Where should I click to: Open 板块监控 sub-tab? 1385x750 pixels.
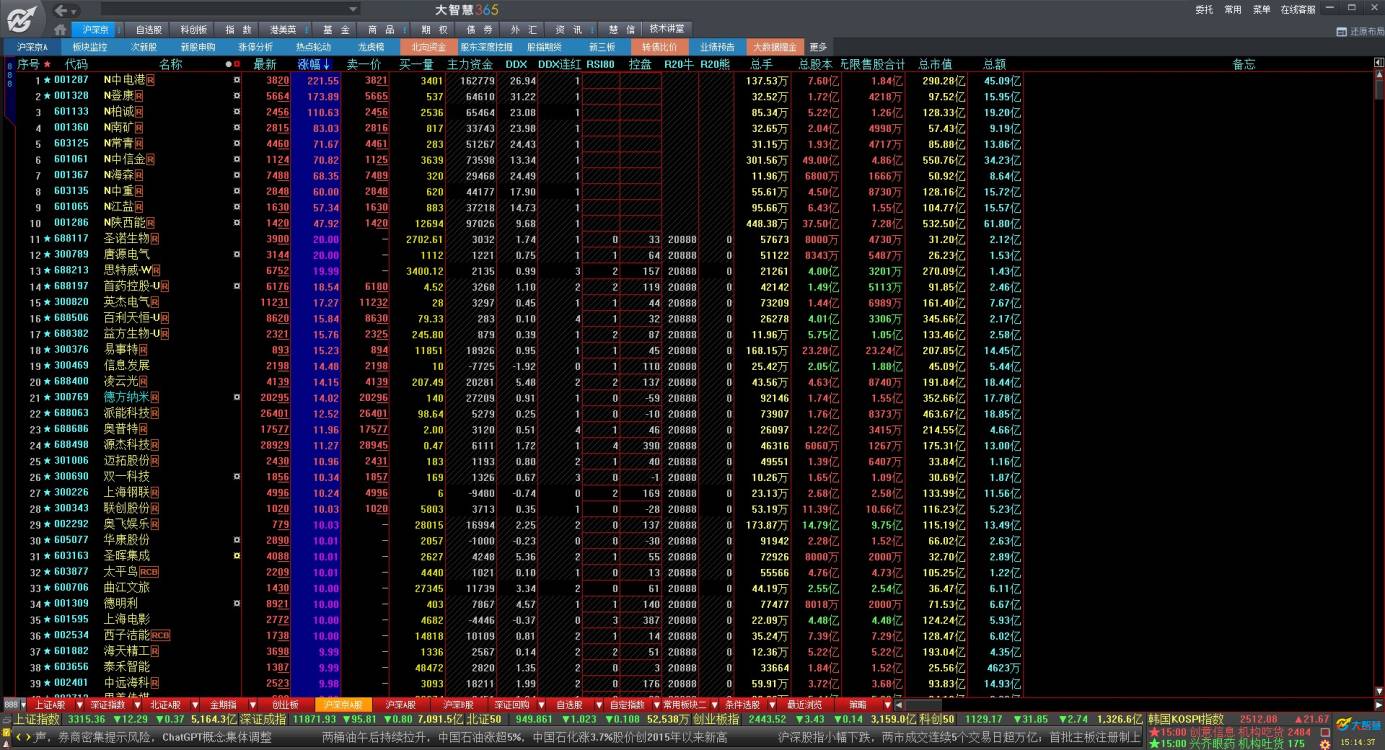point(89,47)
